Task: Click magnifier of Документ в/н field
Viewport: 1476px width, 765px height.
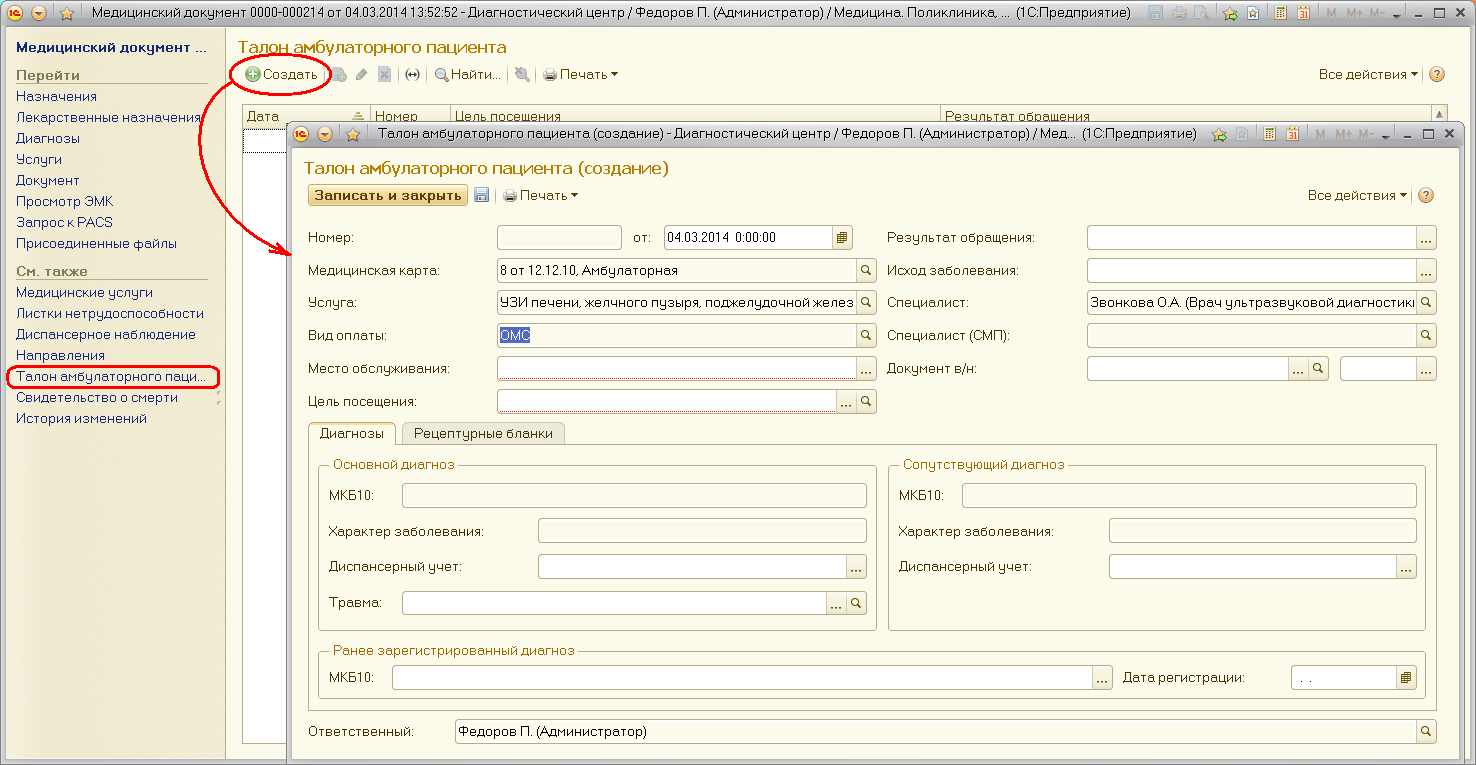Action: tap(1318, 369)
